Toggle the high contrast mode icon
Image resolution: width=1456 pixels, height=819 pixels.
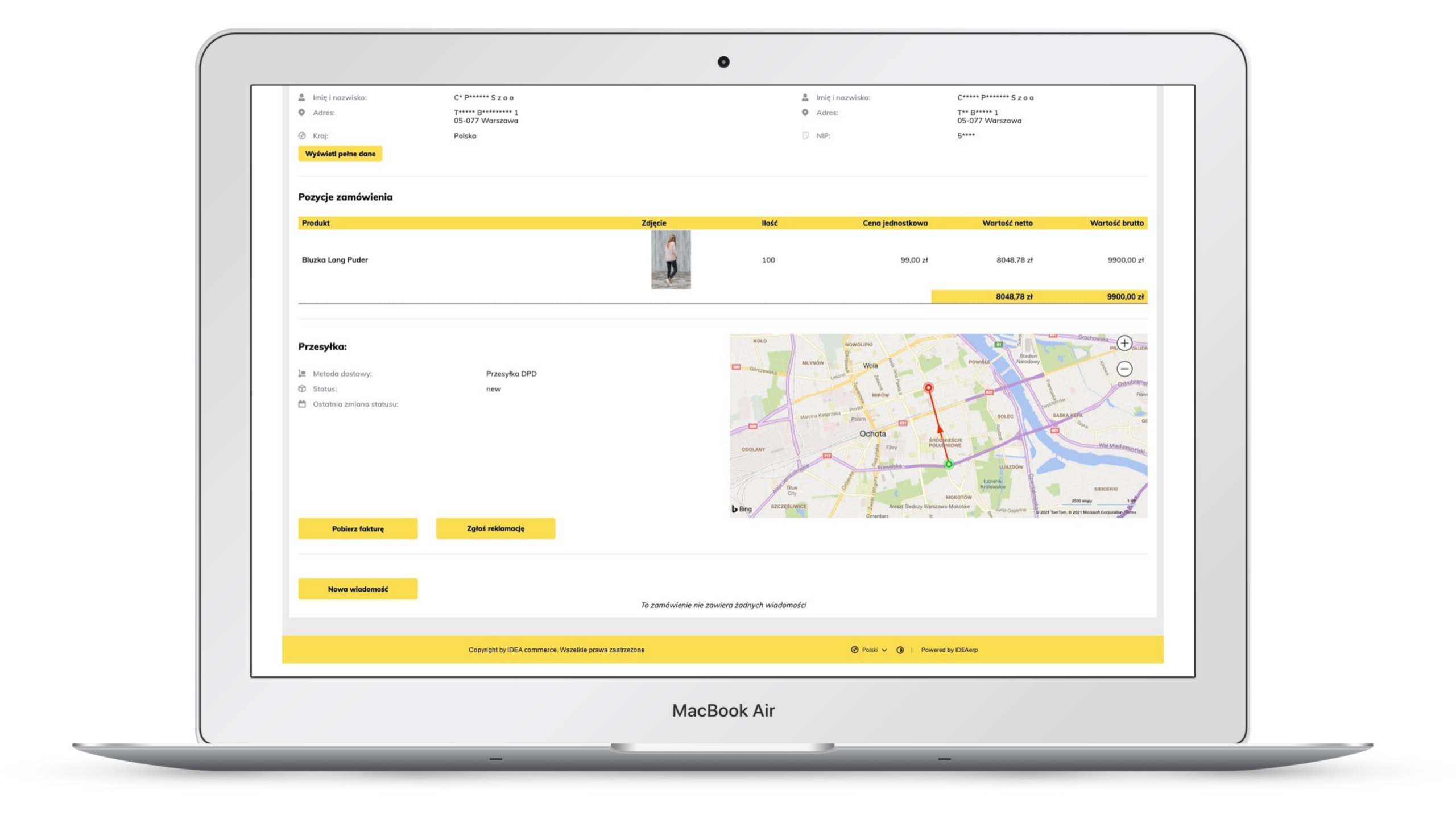click(900, 650)
